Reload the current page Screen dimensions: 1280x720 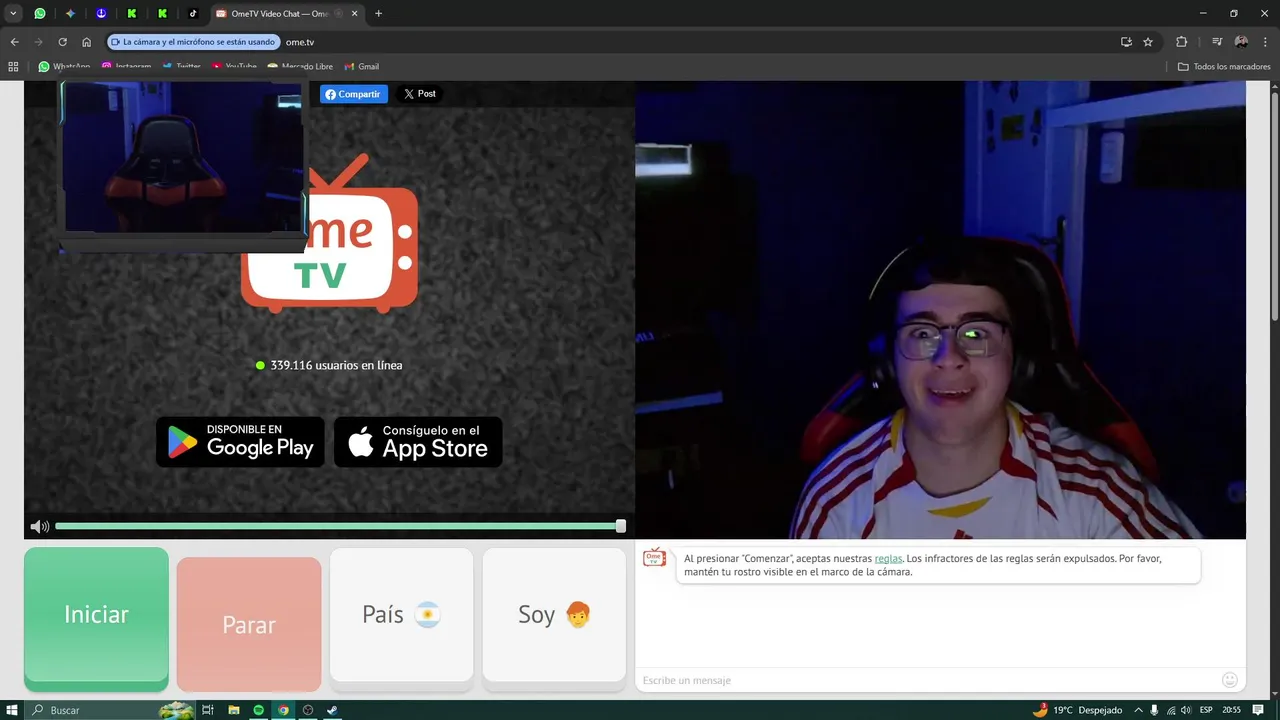(x=62, y=42)
